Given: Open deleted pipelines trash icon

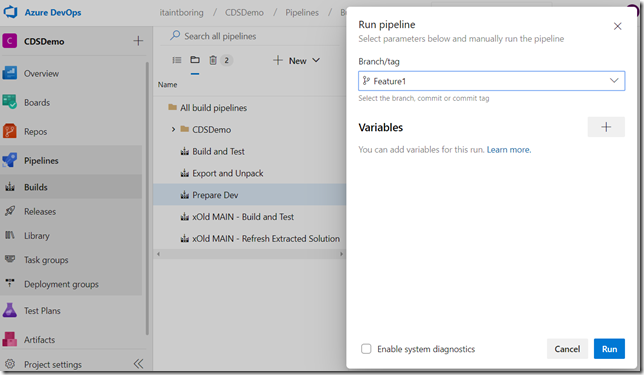Looking at the screenshot, I should pos(213,60).
